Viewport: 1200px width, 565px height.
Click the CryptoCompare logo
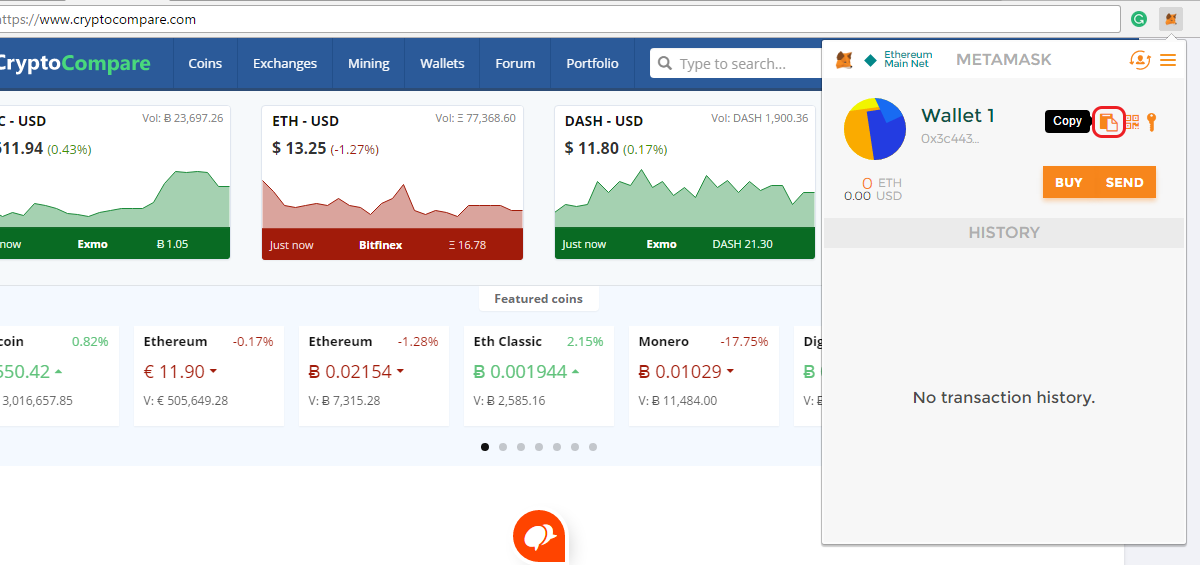pyautogui.click(x=75, y=63)
